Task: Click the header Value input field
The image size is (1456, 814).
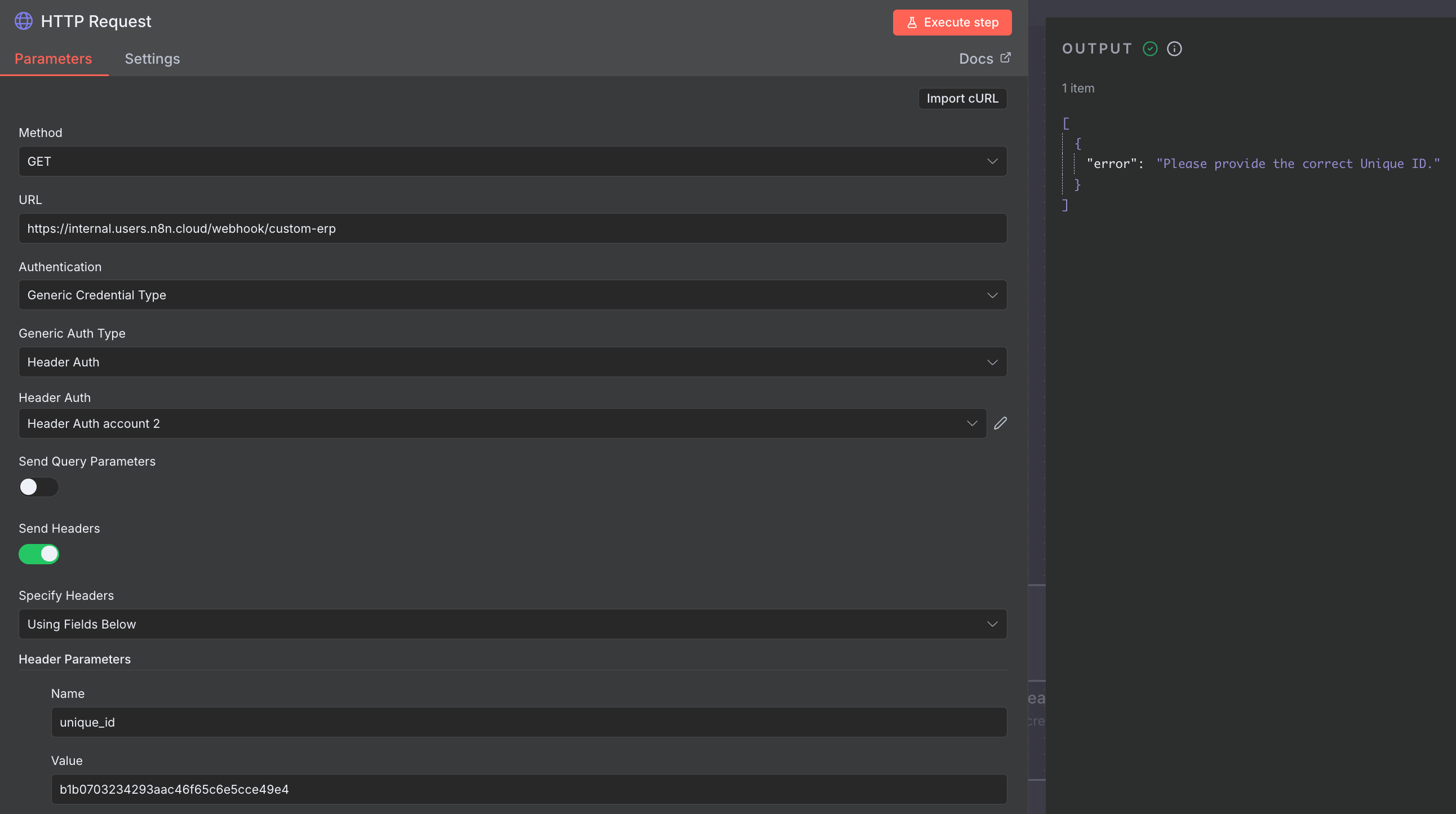Action: click(x=529, y=789)
